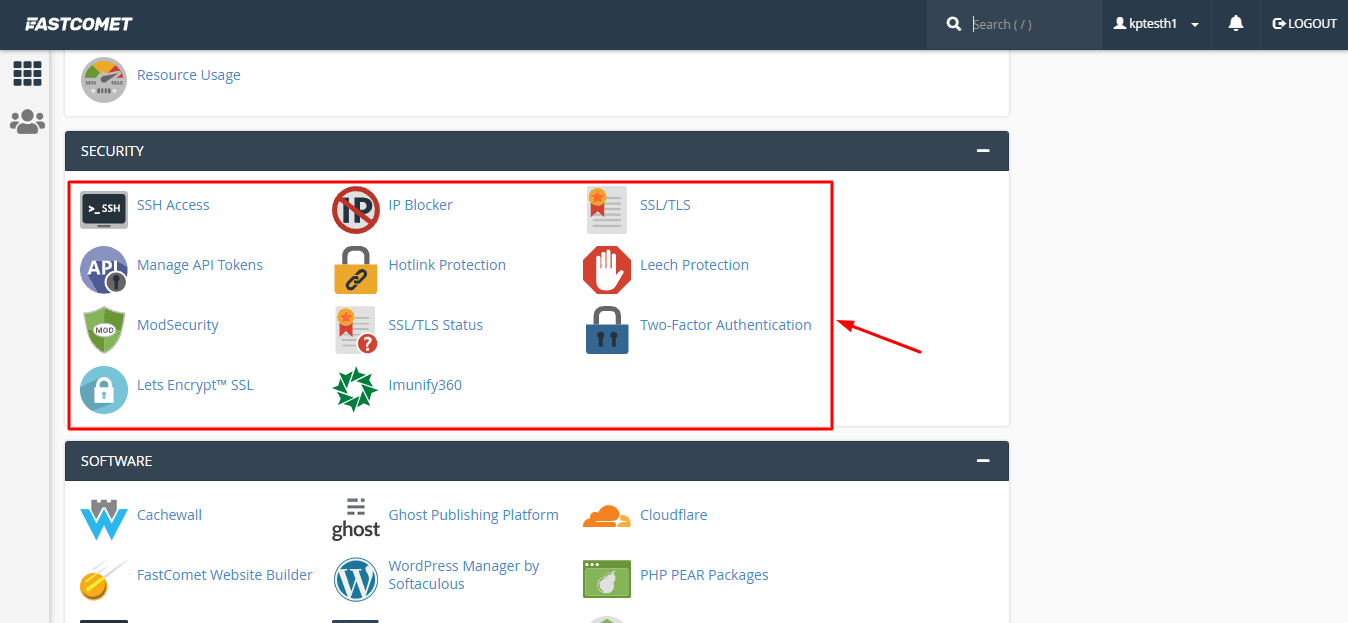
Task: Open the Manage API Tokens icon
Action: coord(104,269)
